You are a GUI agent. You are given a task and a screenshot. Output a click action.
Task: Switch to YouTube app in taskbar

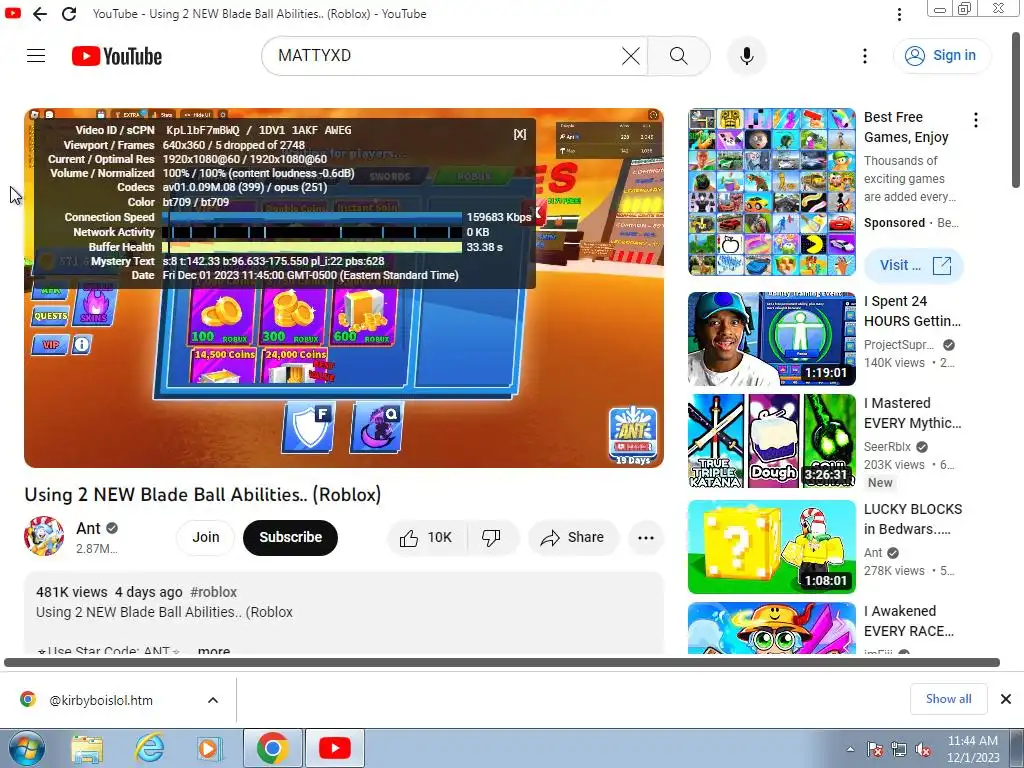(x=334, y=748)
